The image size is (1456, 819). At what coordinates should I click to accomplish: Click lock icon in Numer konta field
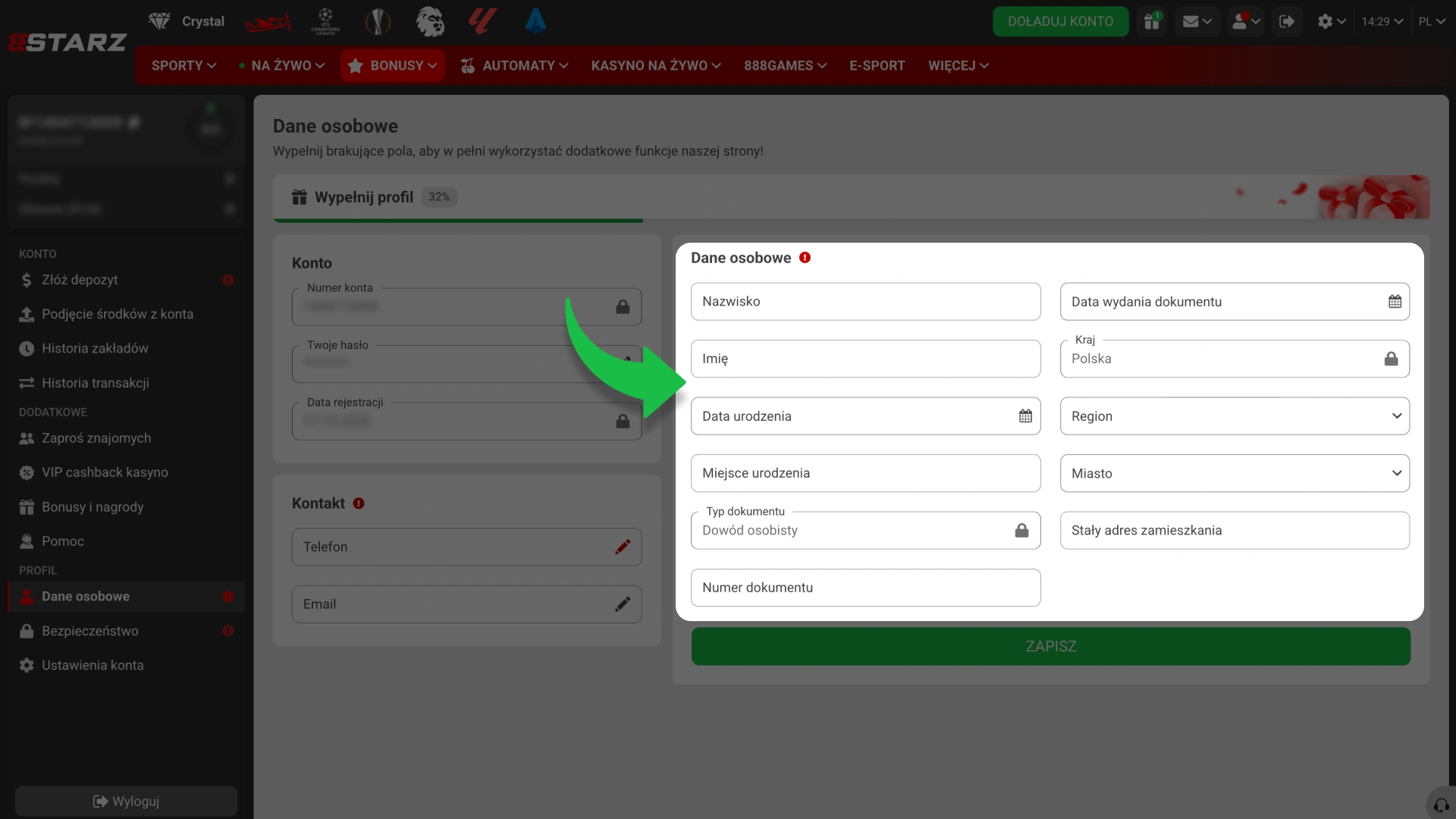[623, 306]
